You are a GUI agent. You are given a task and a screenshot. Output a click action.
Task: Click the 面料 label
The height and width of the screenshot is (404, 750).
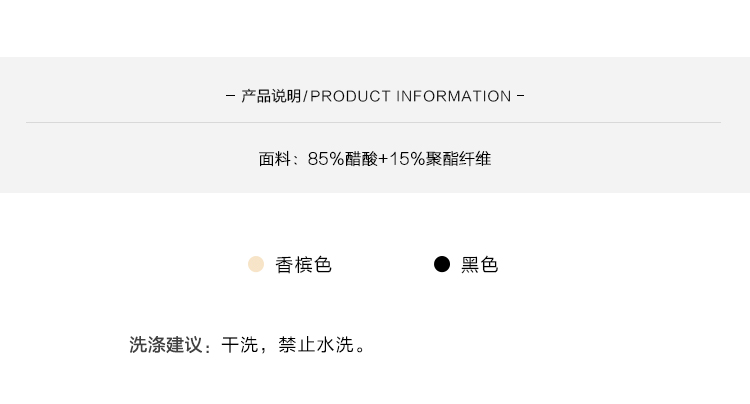(274, 159)
